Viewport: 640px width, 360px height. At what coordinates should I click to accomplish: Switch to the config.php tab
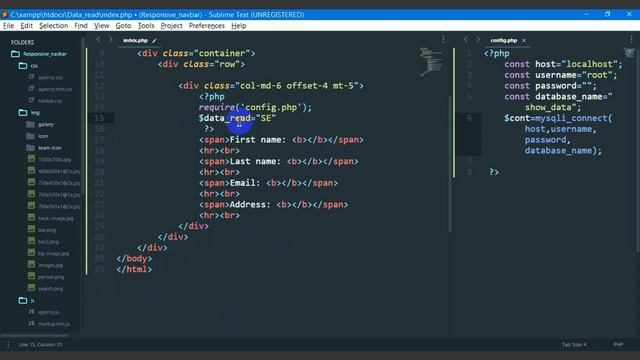(x=504, y=40)
